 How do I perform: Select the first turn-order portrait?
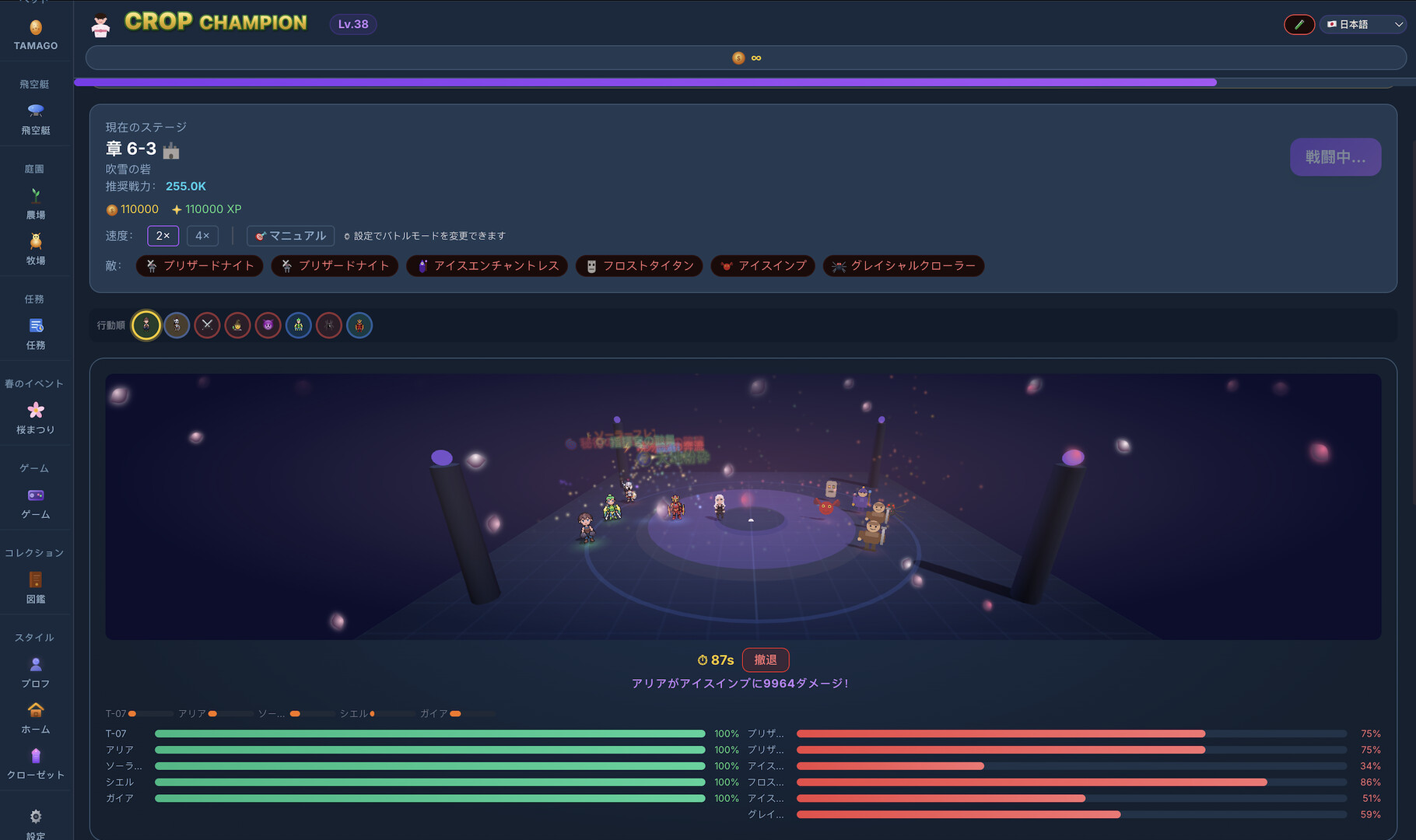coord(146,325)
